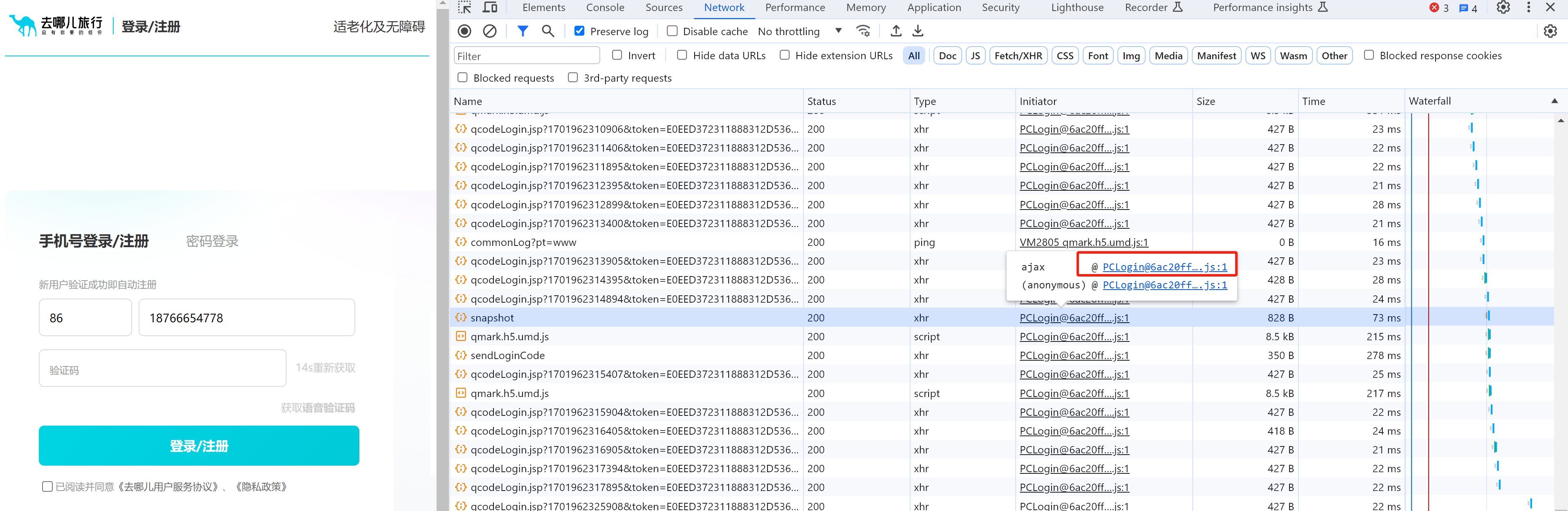
Task: Select the inspect element picker icon
Action: [x=465, y=7]
